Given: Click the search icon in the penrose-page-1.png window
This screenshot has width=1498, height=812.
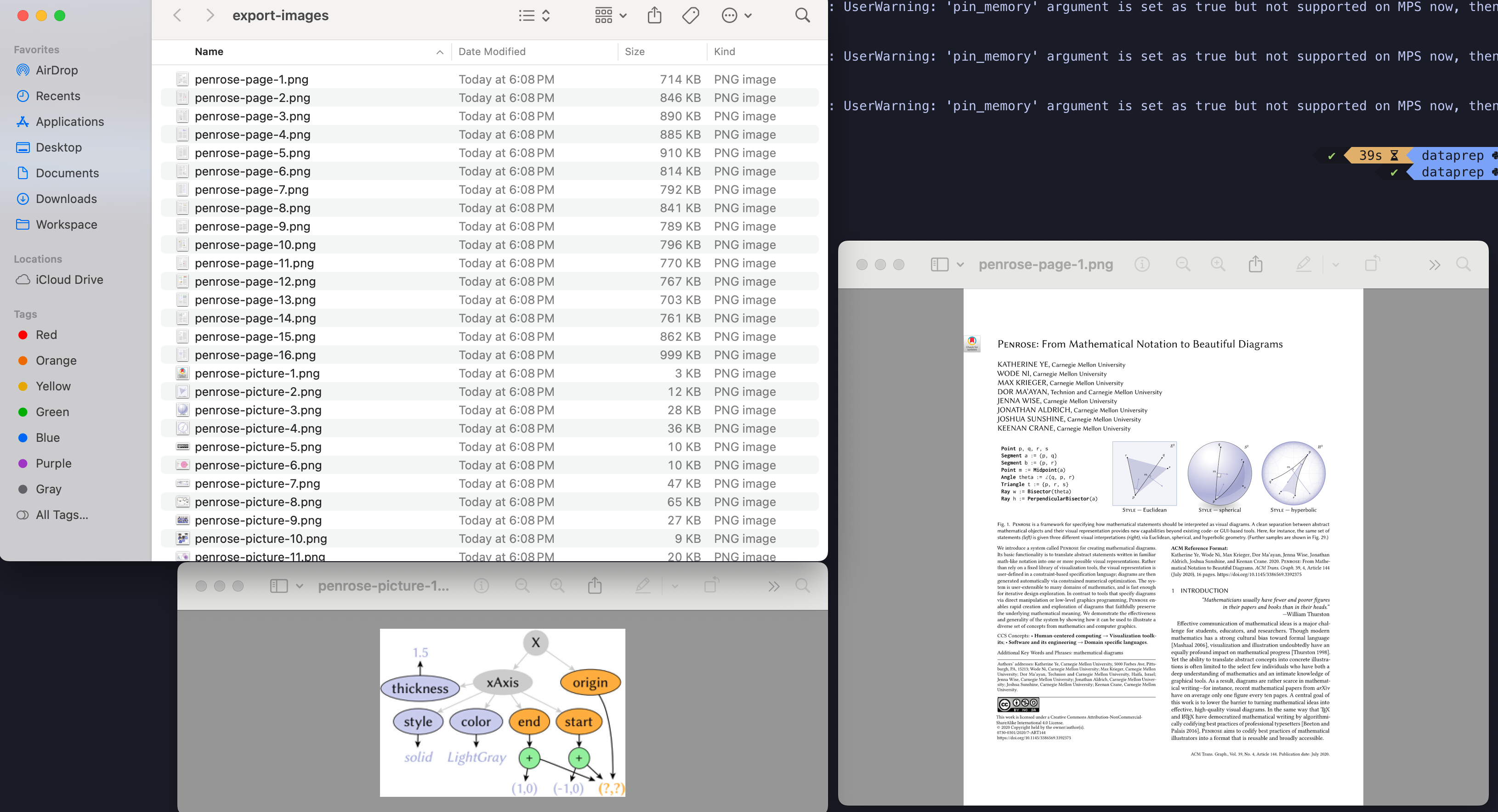Looking at the screenshot, I should tap(1464, 265).
